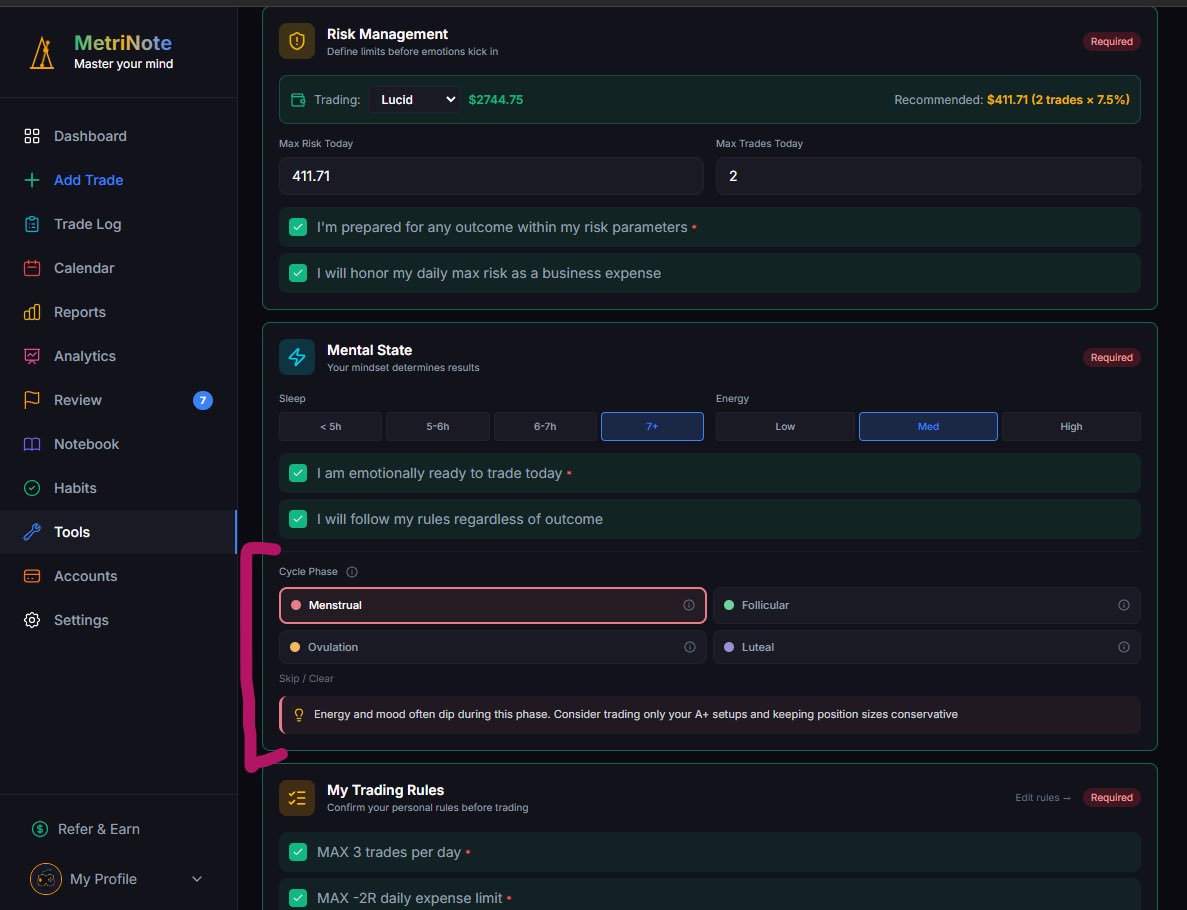Screen dimensions: 1187x910
Task: Click the Mental State lightning icon
Action: (x=297, y=357)
